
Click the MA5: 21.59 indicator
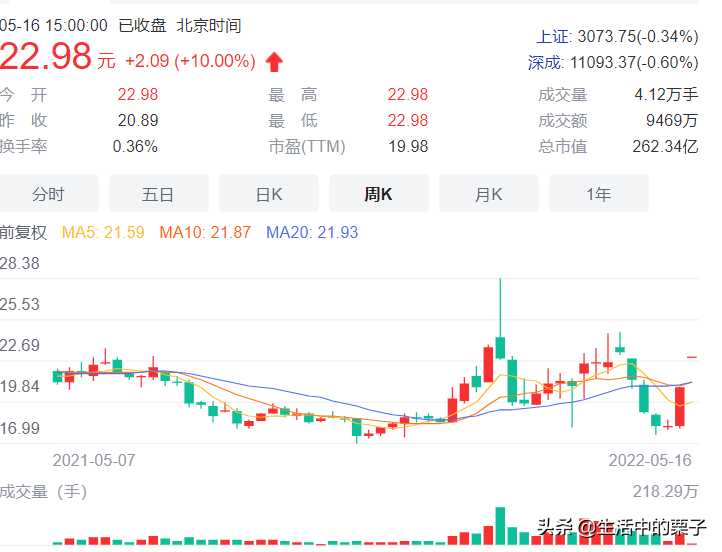(x=103, y=232)
